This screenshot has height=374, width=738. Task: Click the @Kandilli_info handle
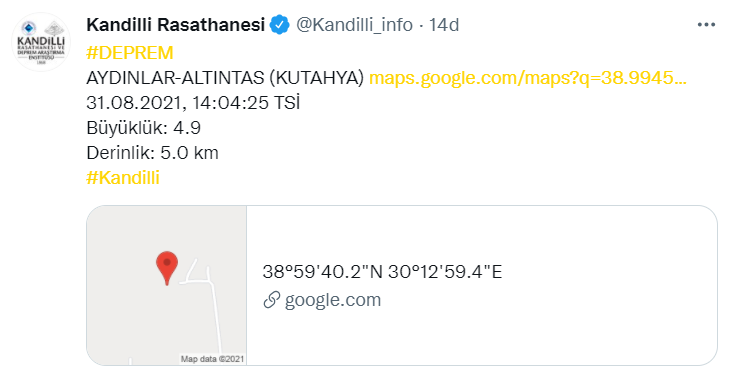(354, 25)
